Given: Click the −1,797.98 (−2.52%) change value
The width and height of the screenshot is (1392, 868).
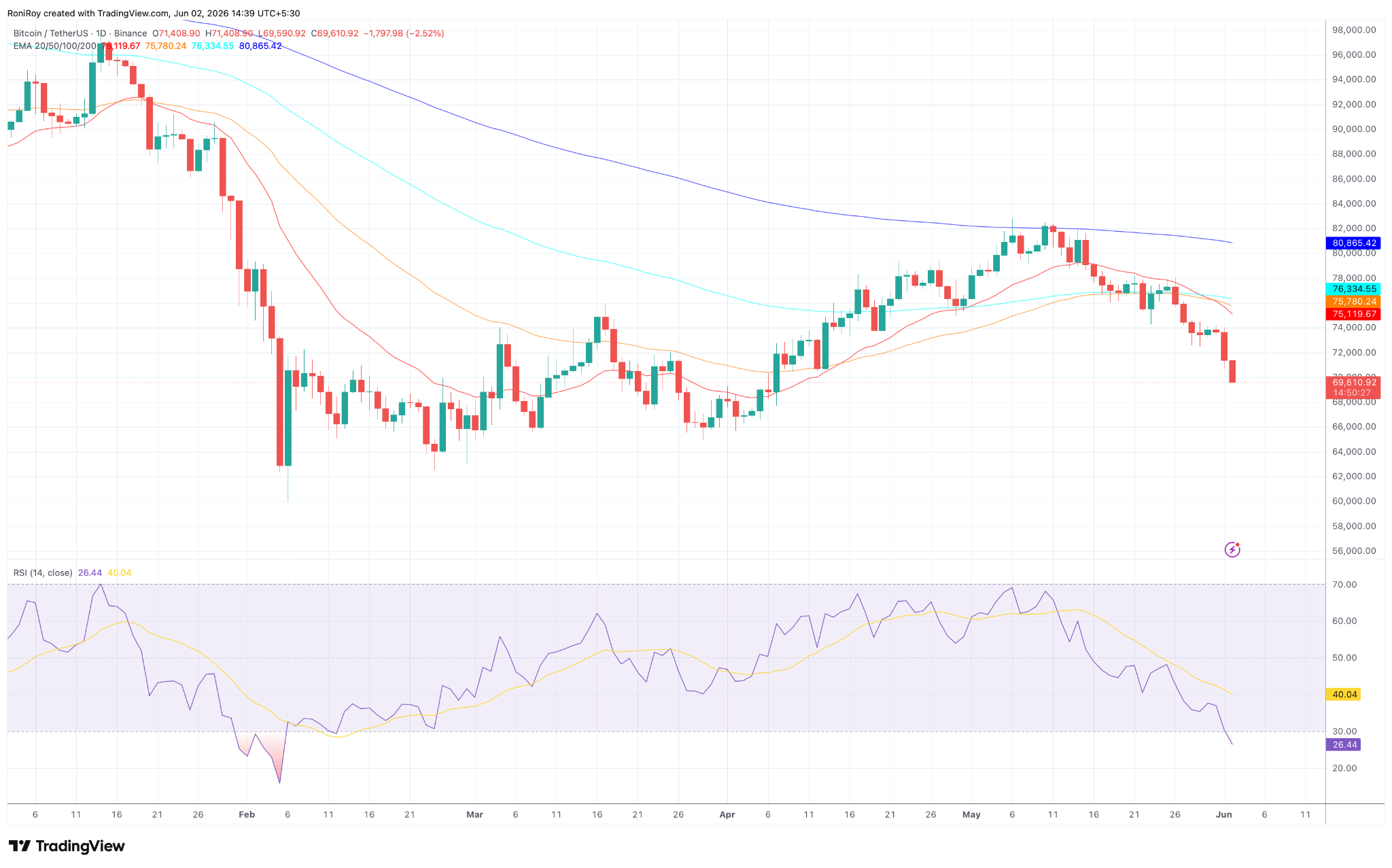Looking at the screenshot, I should (x=404, y=33).
